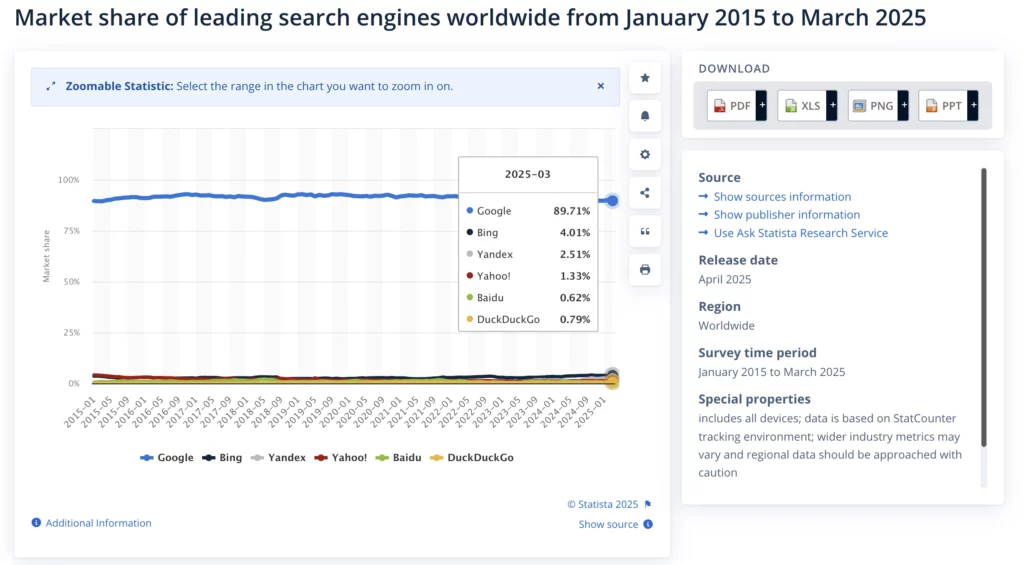Click Google 89.71% value in tooltip
Screen dimensions: 1024x565
(571, 211)
